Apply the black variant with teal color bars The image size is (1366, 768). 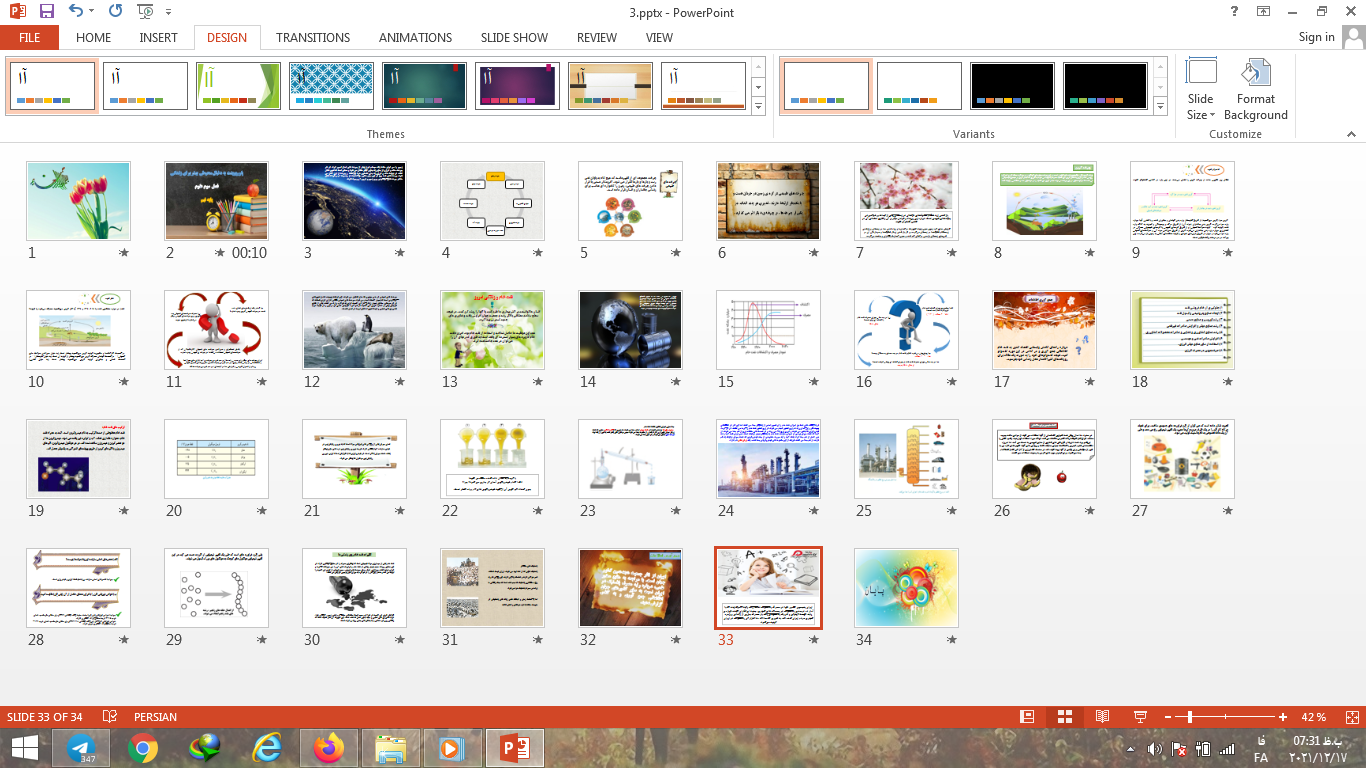click(1105, 86)
